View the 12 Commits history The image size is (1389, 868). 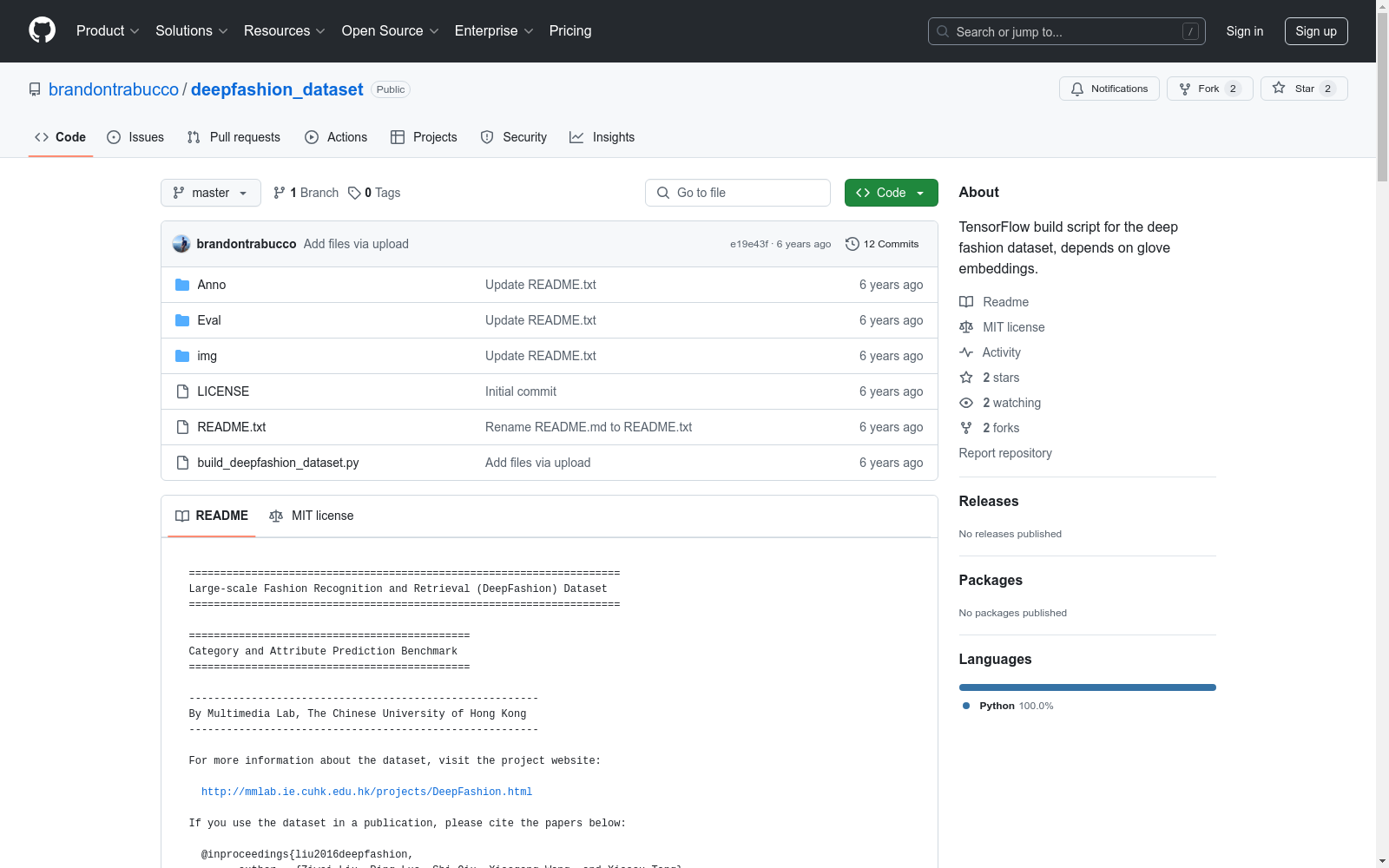click(882, 244)
